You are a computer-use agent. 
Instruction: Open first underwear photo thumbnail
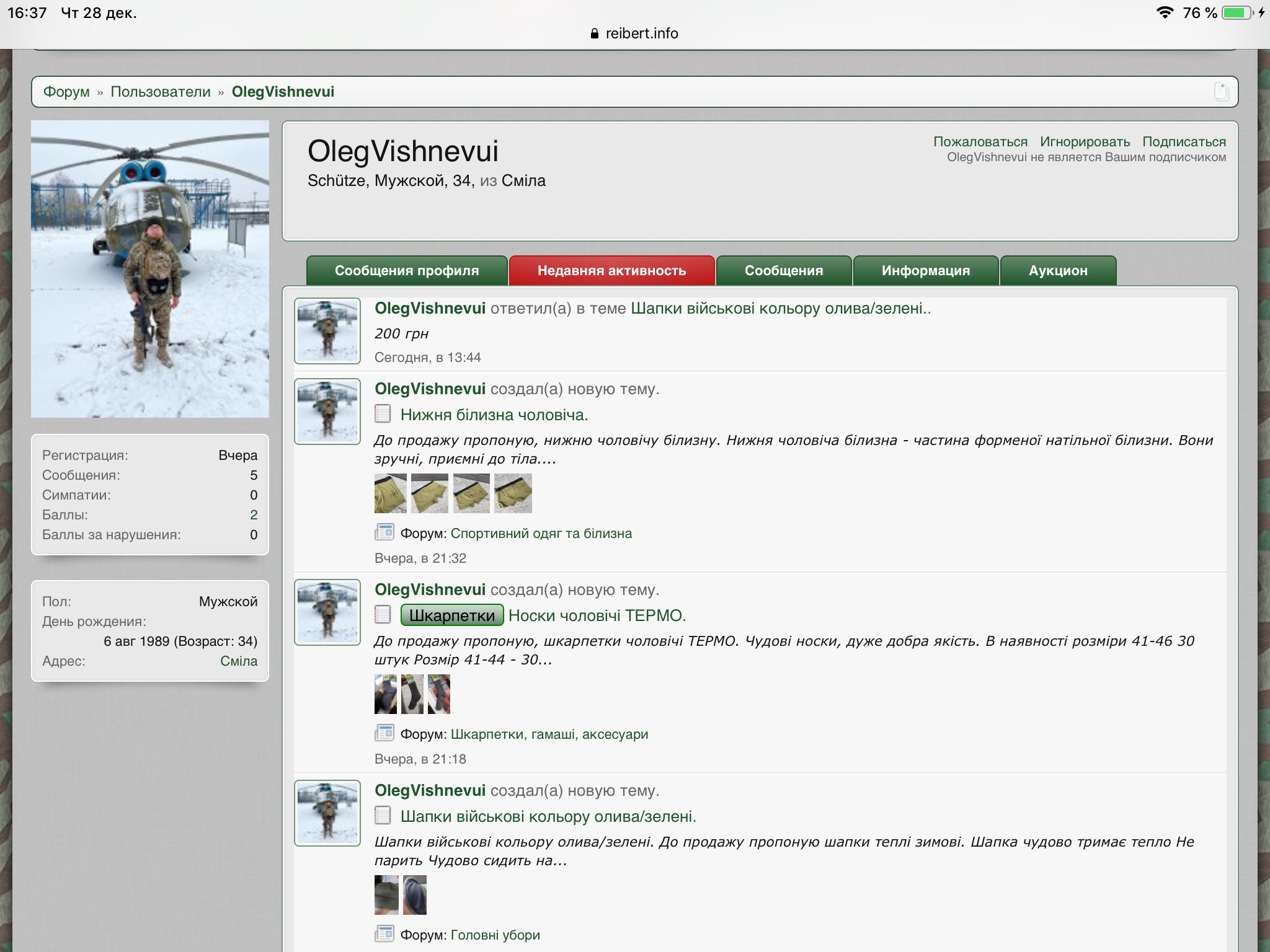(x=391, y=493)
